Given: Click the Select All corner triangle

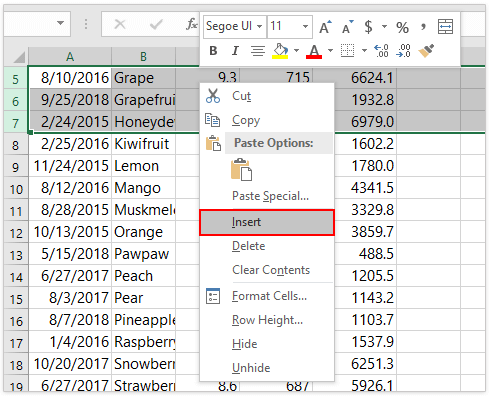Looking at the screenshot, I should 19,57.
